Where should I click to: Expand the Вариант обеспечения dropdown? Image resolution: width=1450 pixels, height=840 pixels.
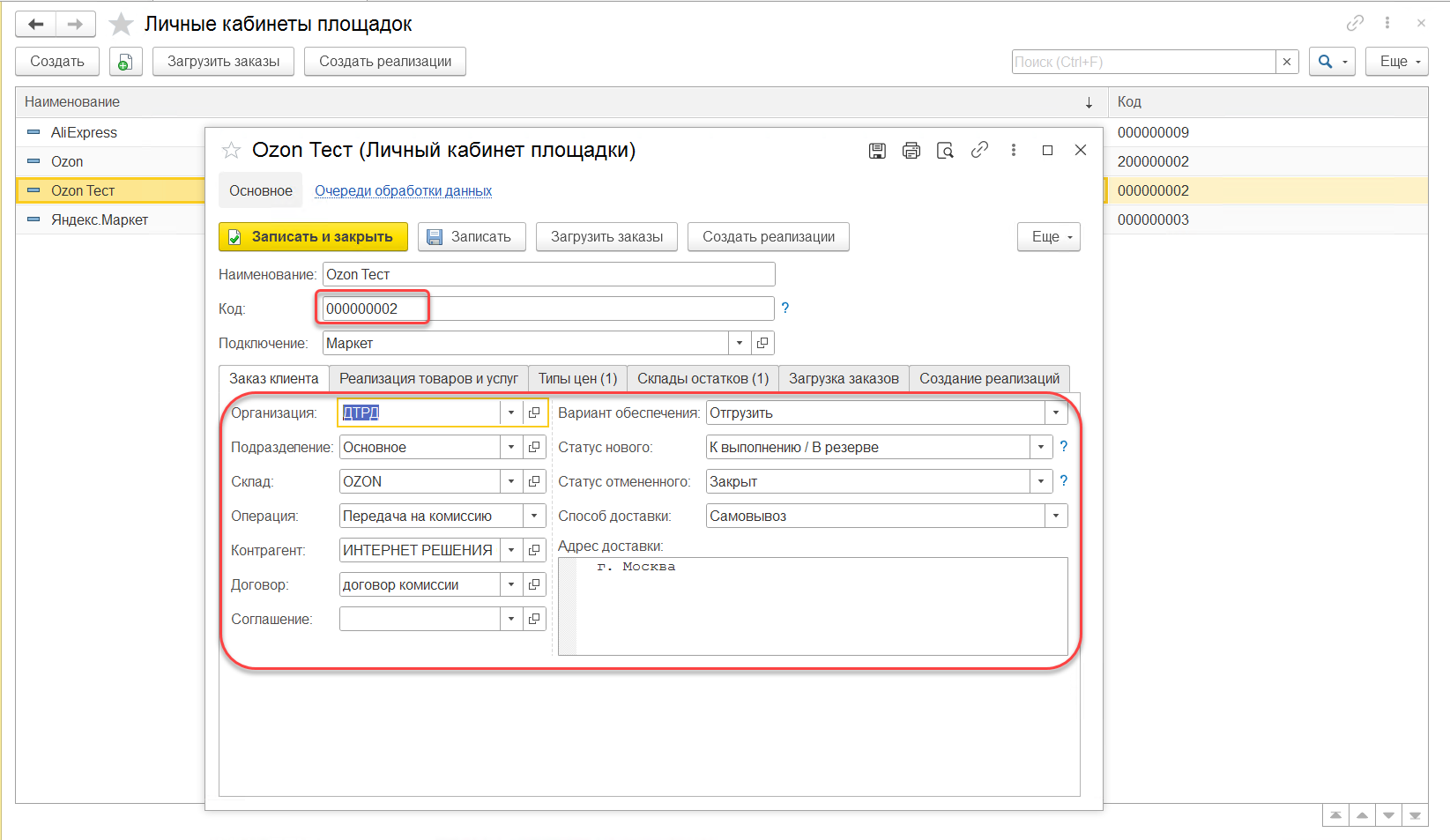point(1055,413)
